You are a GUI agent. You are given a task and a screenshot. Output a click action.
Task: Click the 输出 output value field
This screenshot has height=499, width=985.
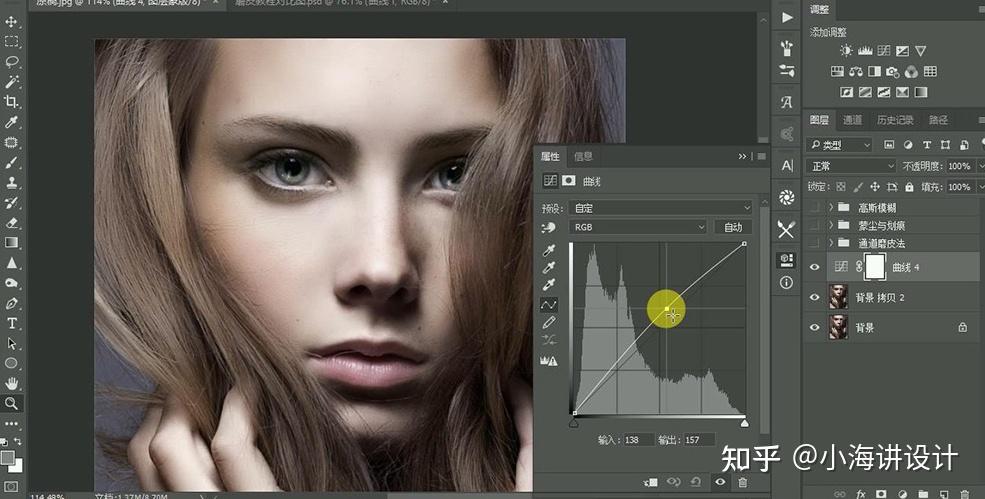(x=699, y=440)
